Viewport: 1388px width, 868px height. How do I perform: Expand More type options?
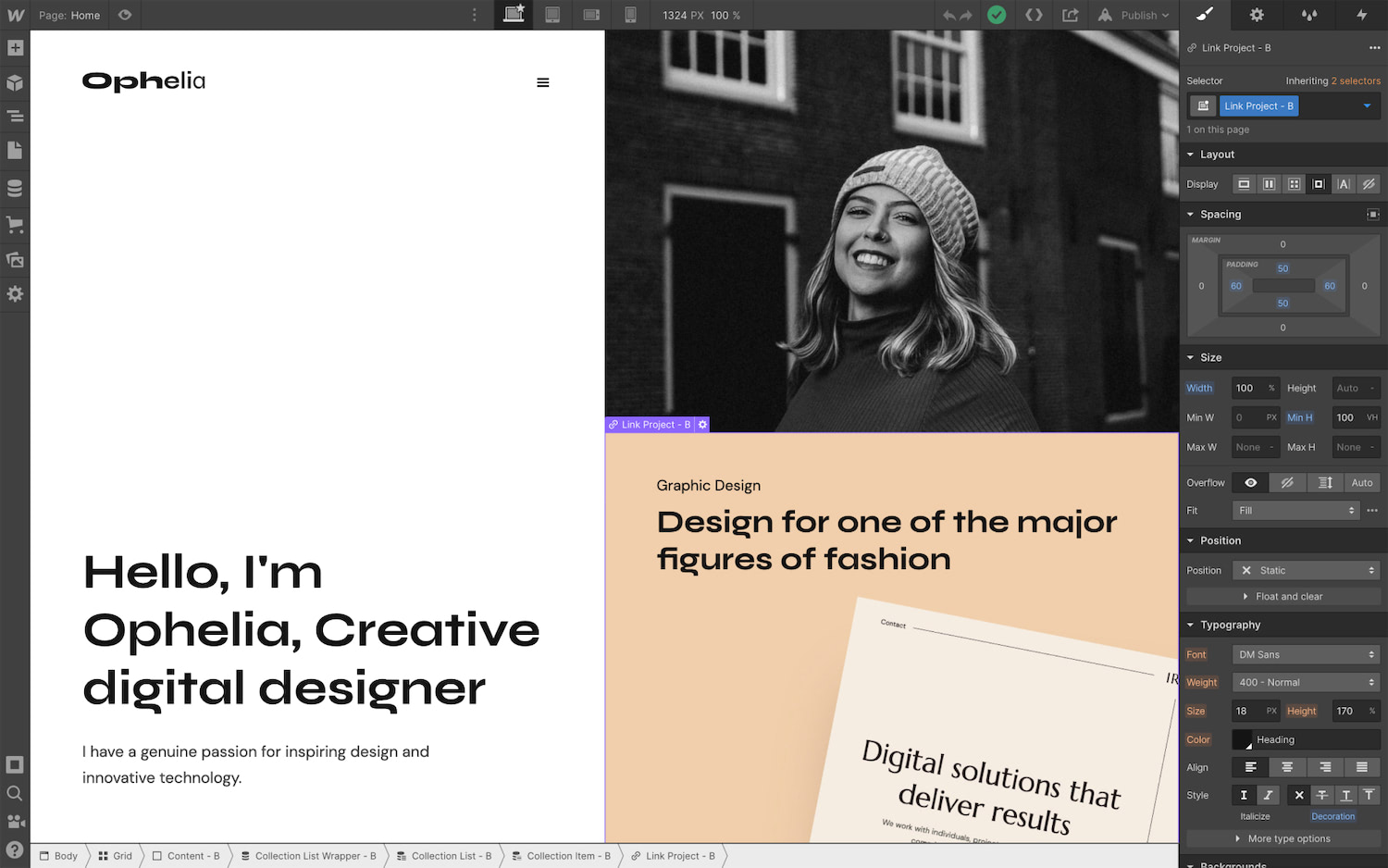point(1283,839)
